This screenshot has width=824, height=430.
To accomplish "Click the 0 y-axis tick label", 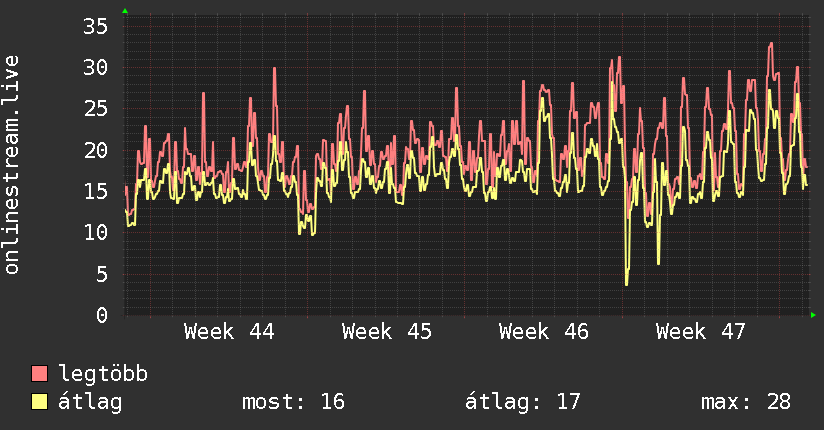I will coord(102,315).
